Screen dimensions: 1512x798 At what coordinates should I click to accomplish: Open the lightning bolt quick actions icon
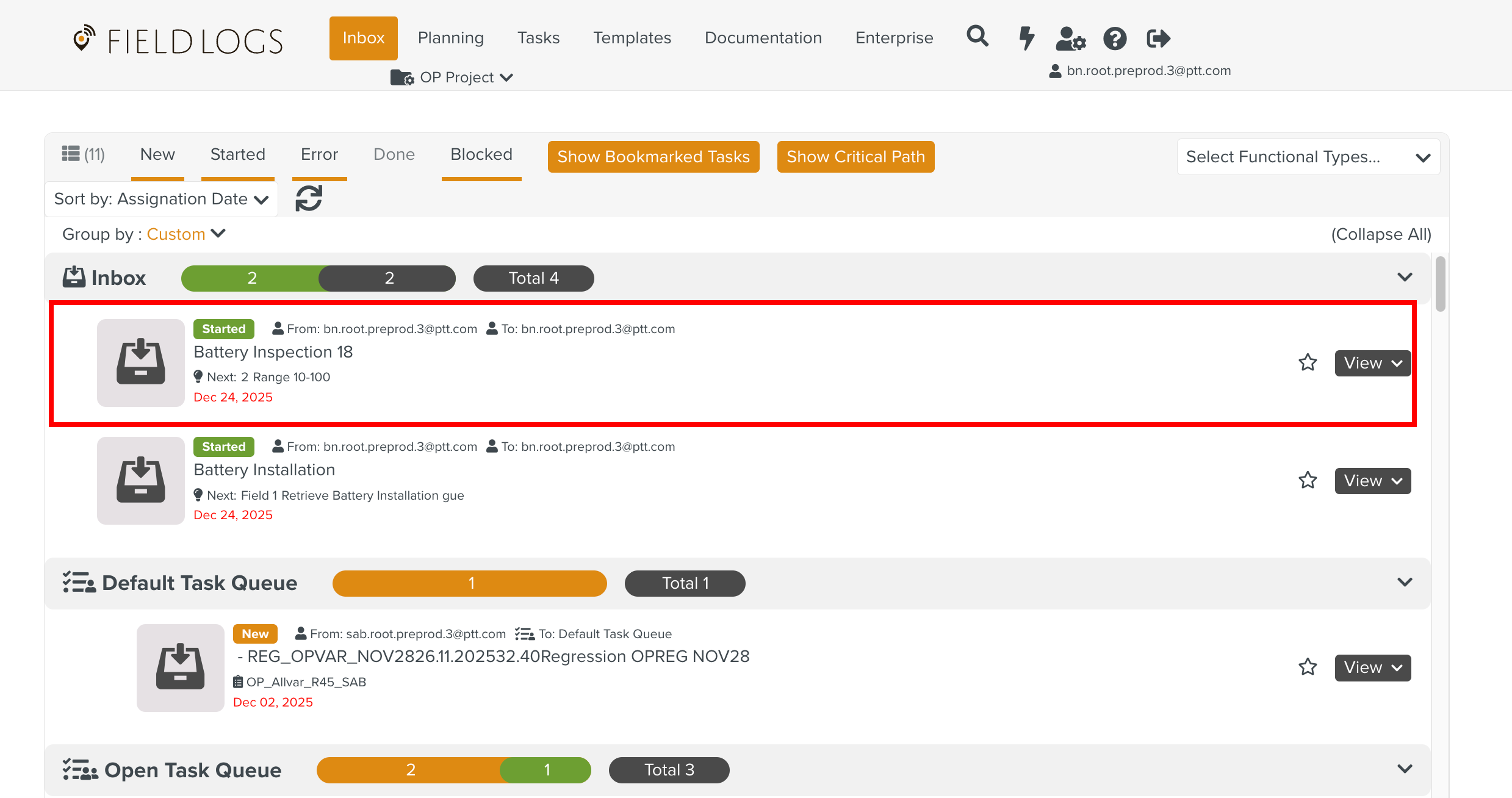(x=1026, y=38)
